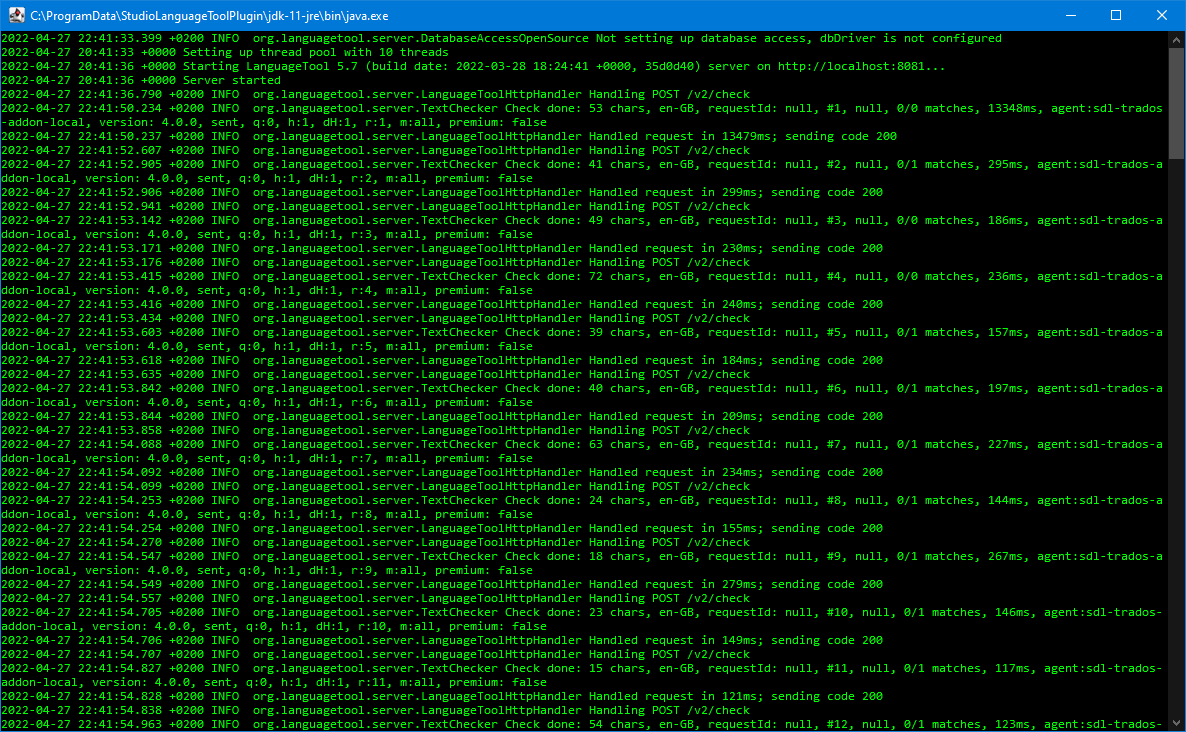Minimize the java.exe console window
Image resolution: width=1186 pixels, height=732 pixels.
tap(1070, 15)
